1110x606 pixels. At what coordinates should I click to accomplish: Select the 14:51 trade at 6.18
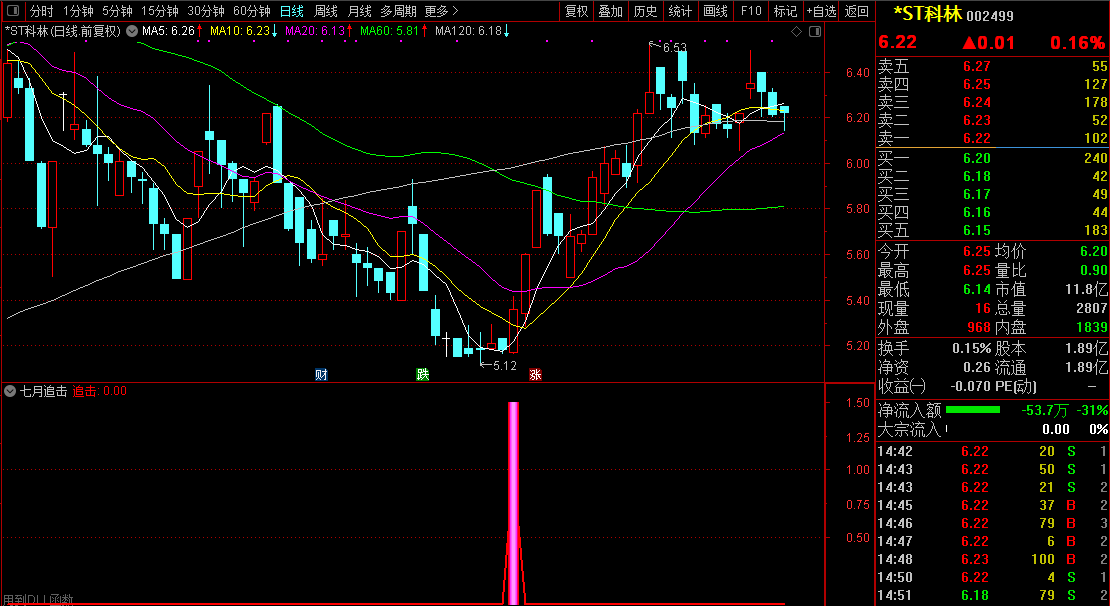(992, 595)
